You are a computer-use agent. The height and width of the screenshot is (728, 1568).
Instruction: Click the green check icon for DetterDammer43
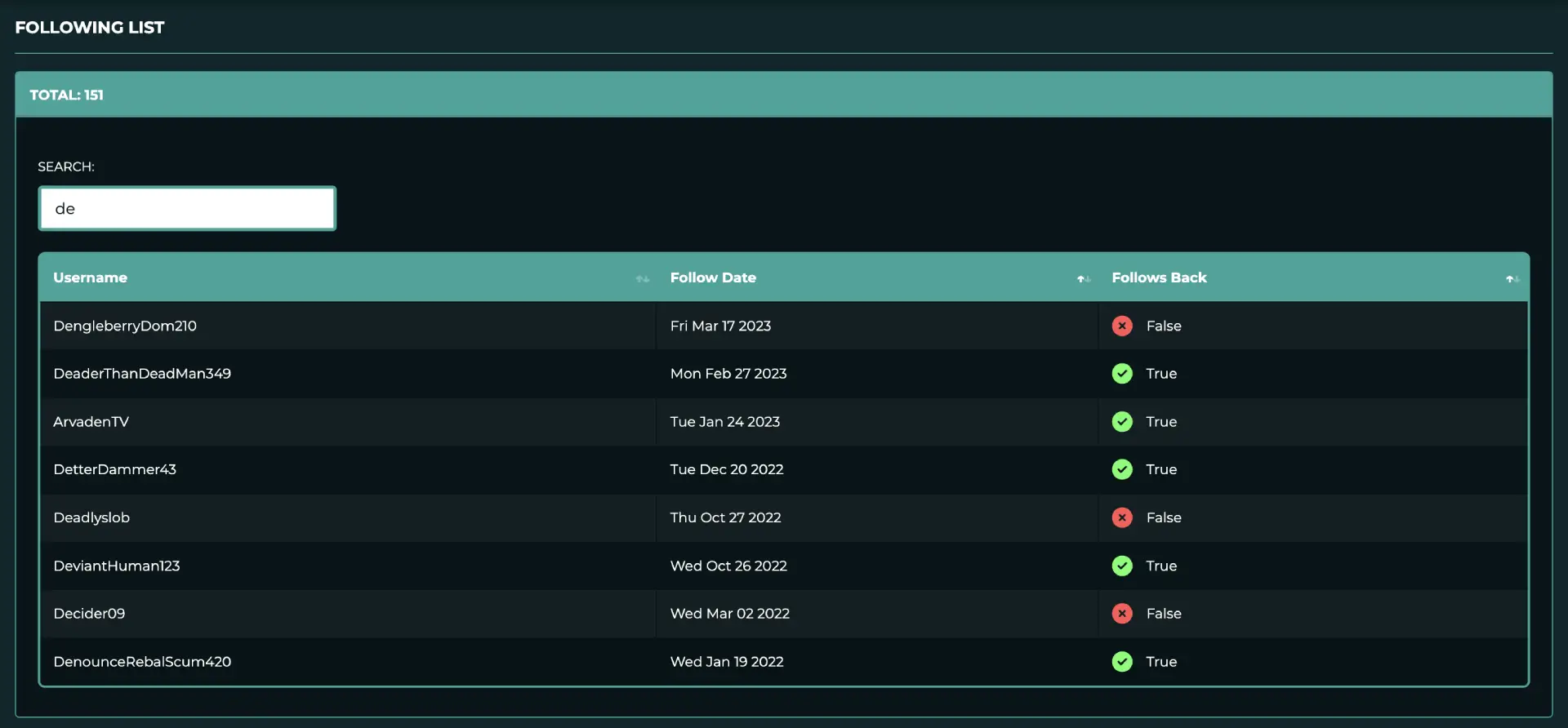(x=1122, y=469)
